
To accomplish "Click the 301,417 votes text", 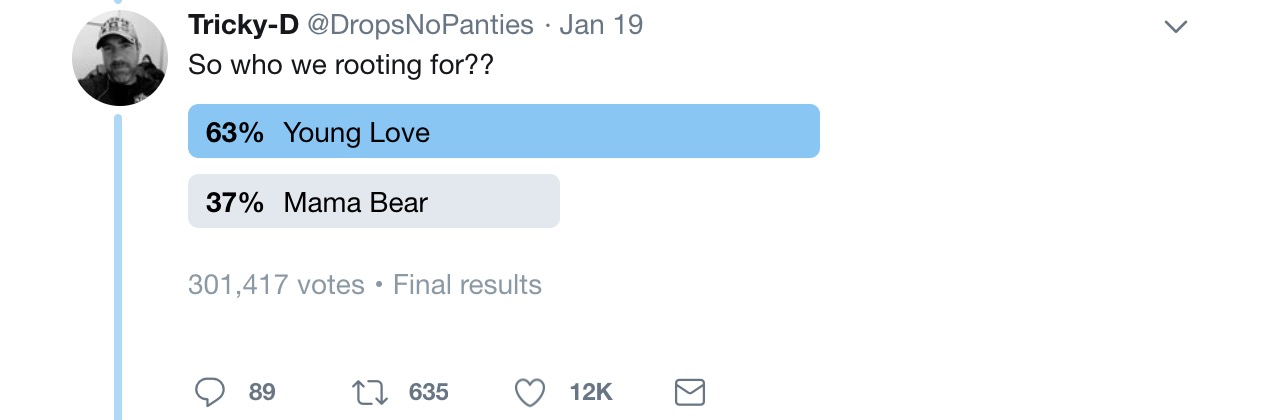I will pos(276,285).
